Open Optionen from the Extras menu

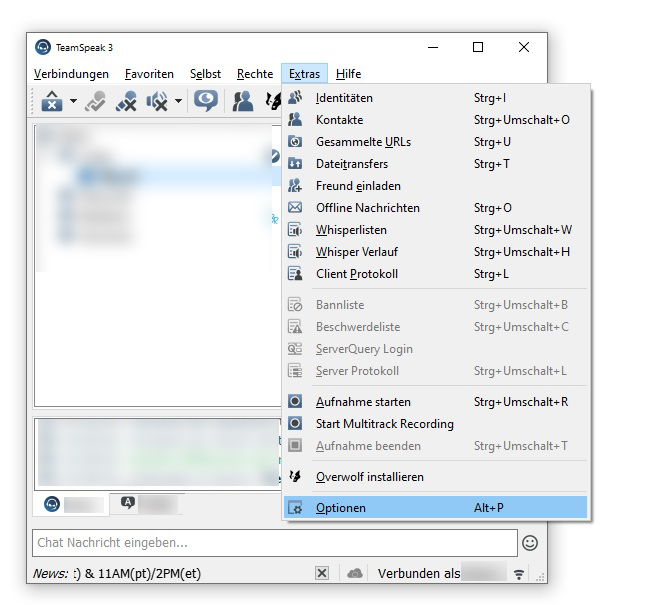[x=340, y=508]
